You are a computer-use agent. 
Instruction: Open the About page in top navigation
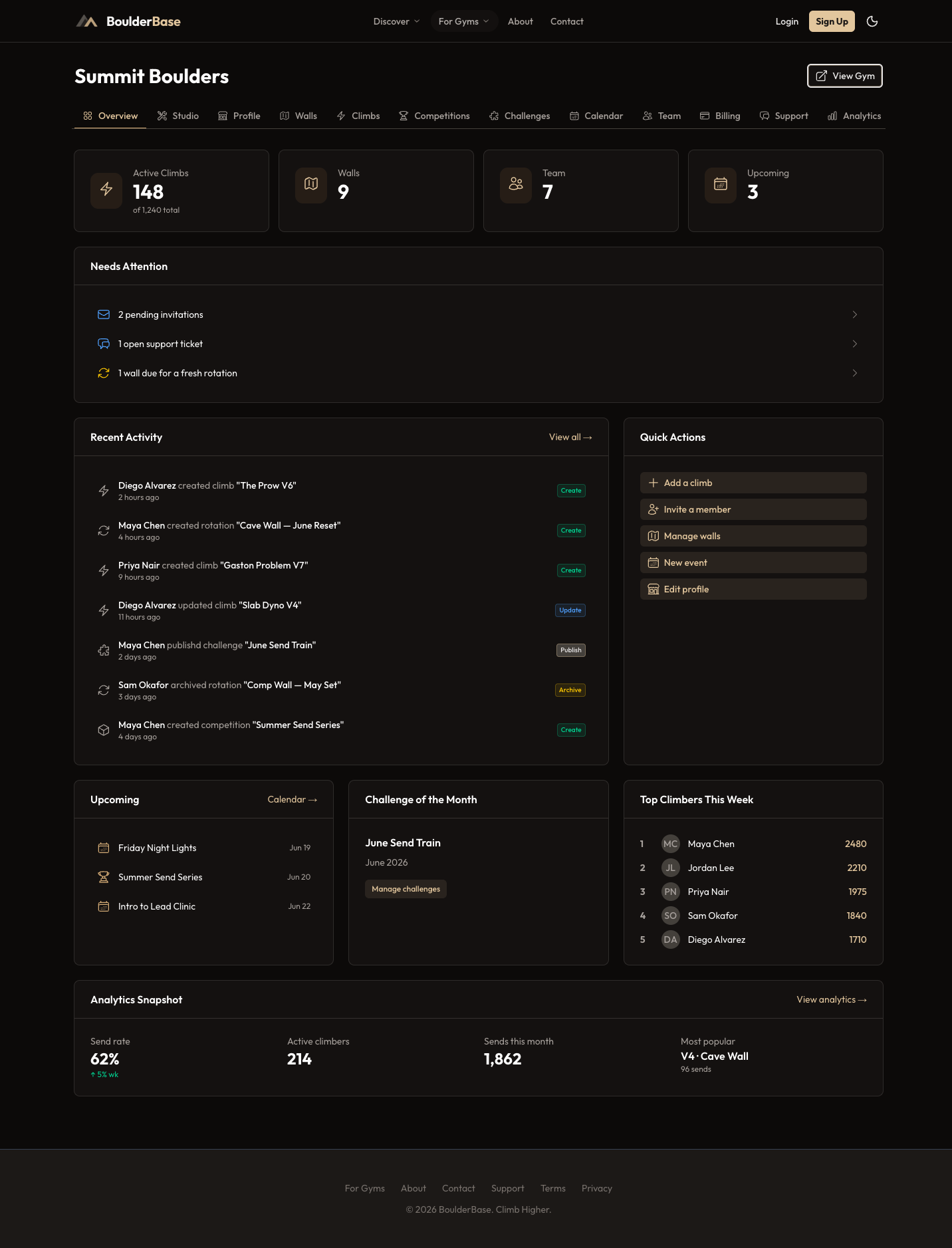(x=521, y=21)
